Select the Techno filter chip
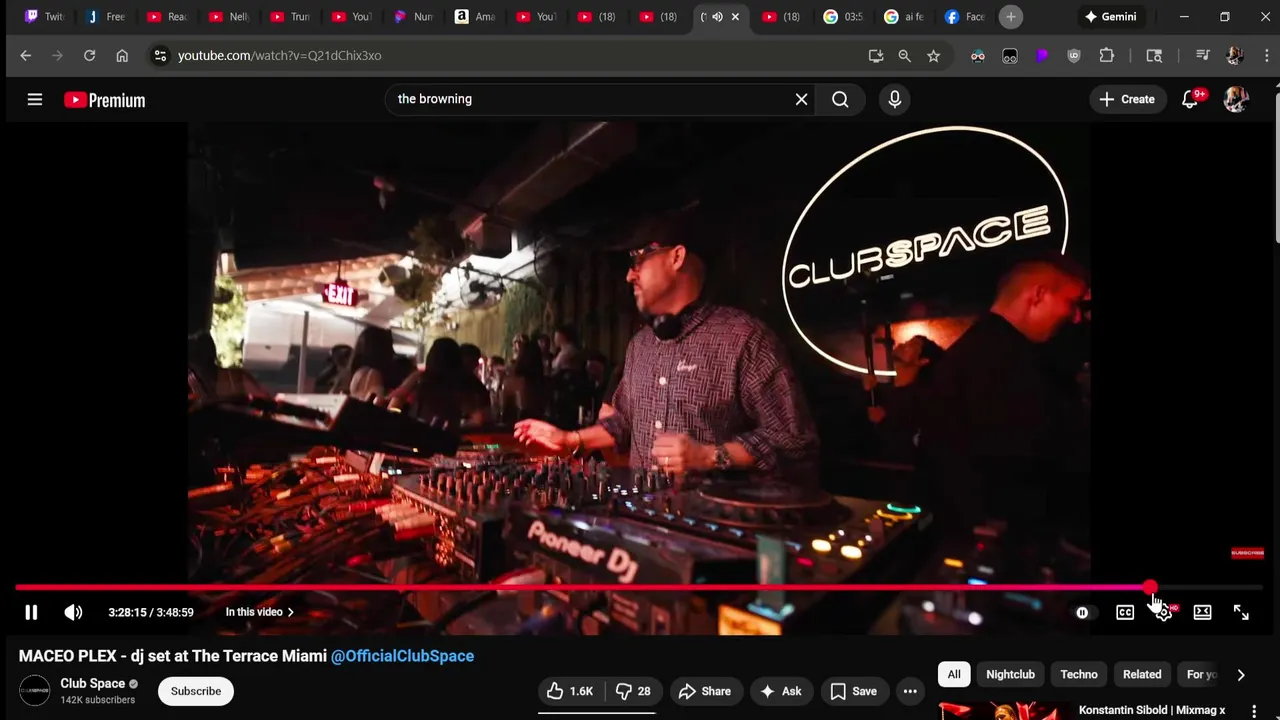Viewport: 1280px width, 720px height. point(1079,675)
